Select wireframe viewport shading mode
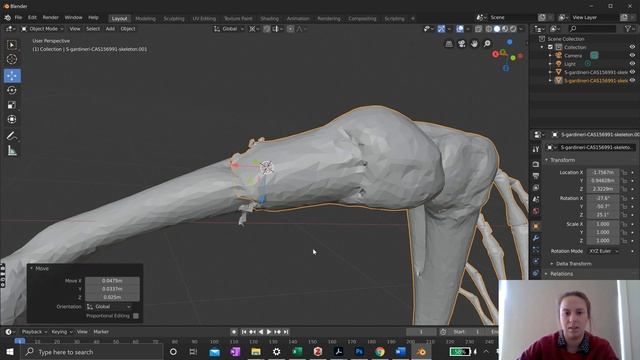Screen dimensions: 640x360 coord(489,29)
